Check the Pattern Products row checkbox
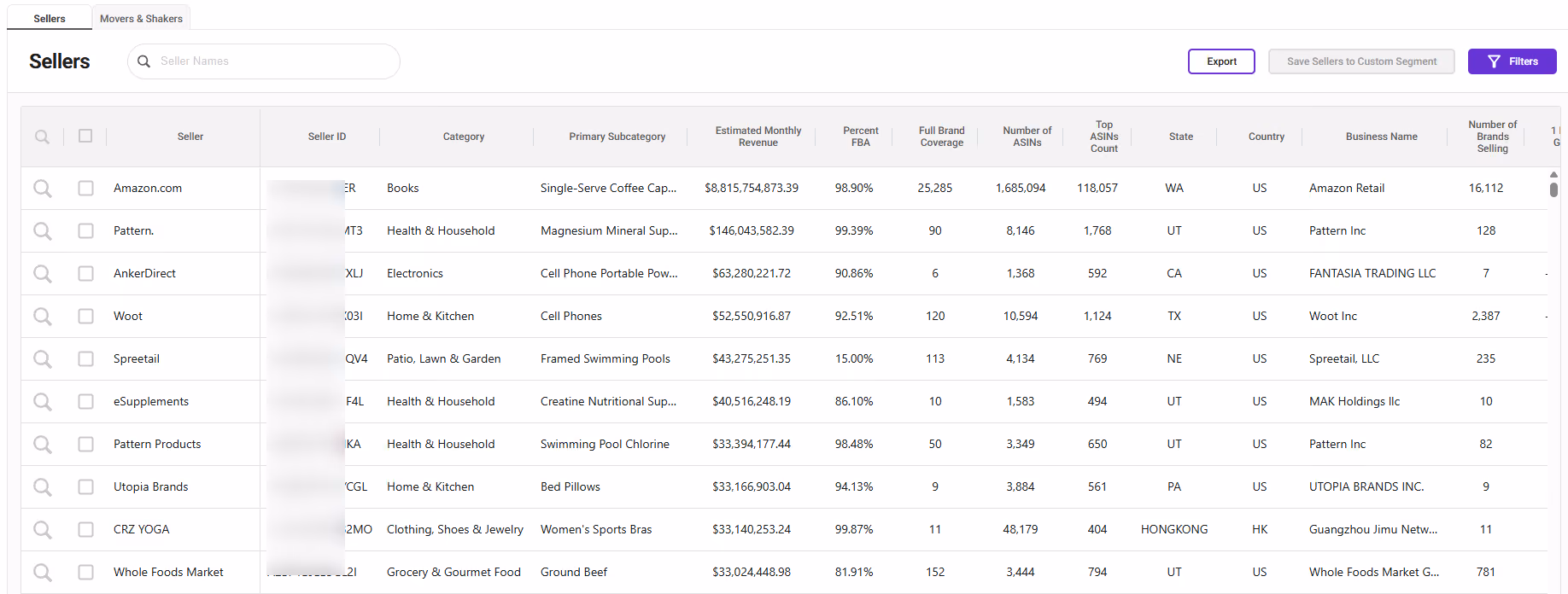Image resolution: width=1568 pixels, height=594 pixels. [85, 444]
